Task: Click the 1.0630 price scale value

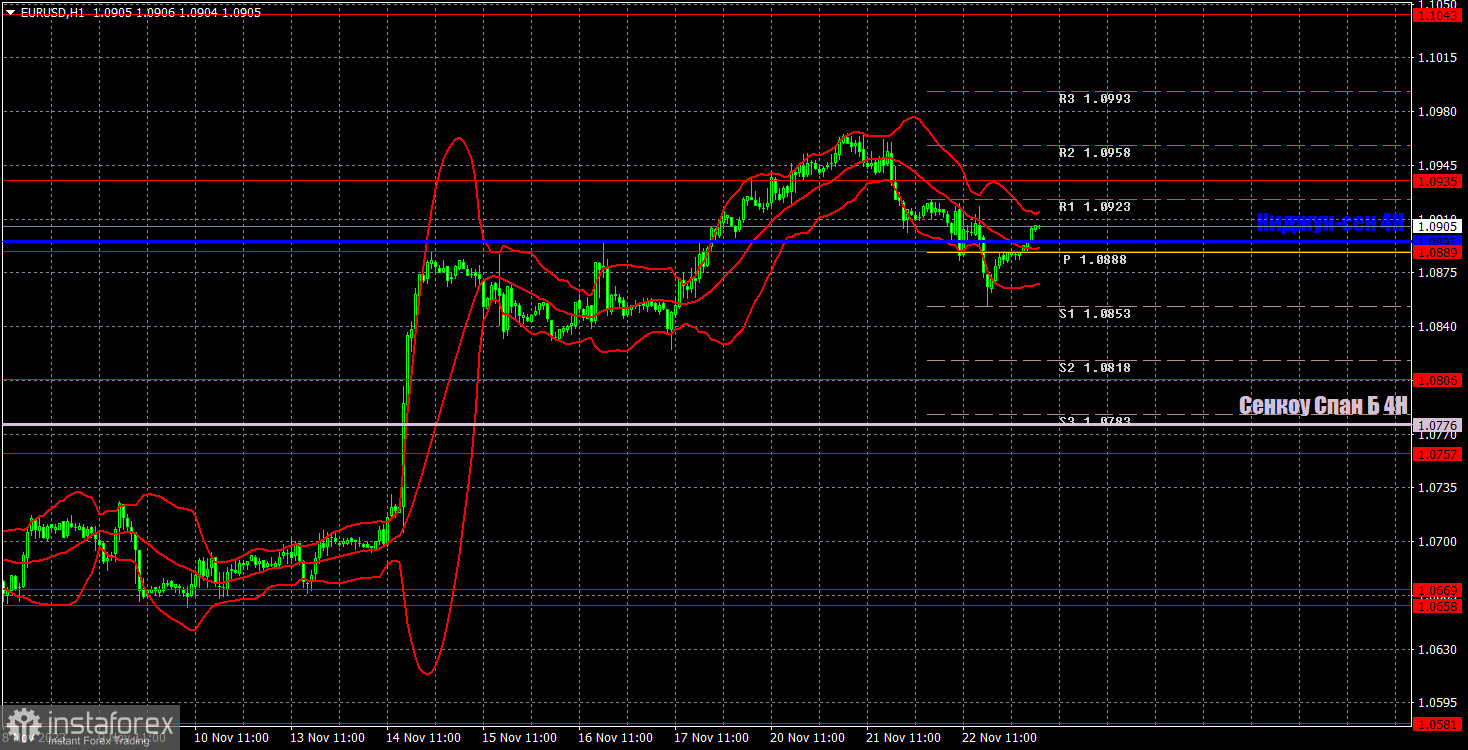Action: [x=1436, y=649]
